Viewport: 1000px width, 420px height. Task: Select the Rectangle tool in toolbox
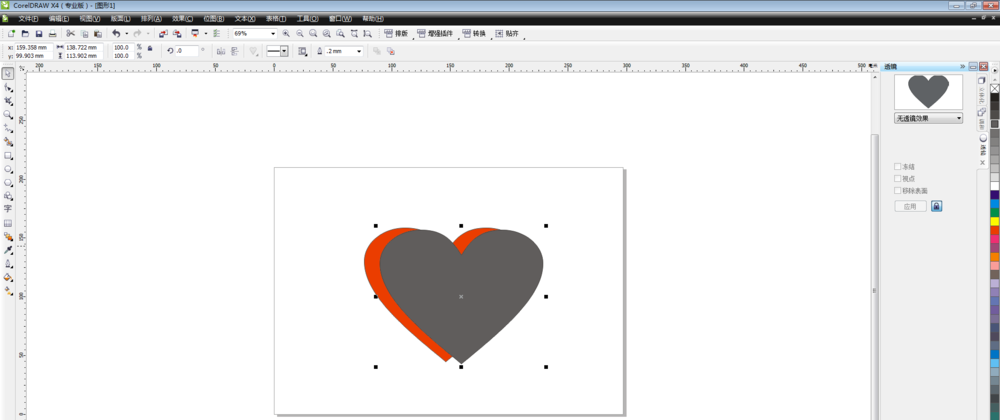[x=8, y=156]
